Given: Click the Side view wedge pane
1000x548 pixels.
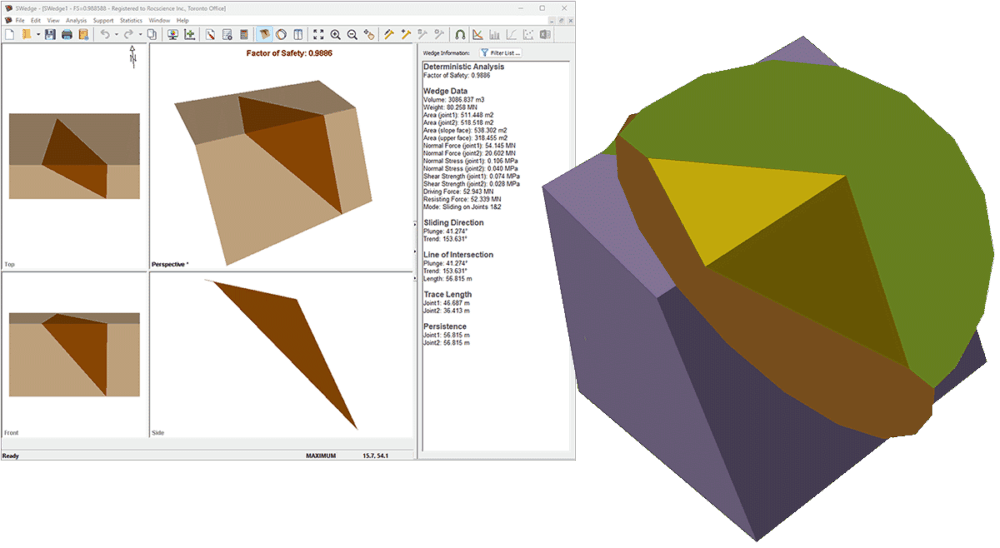Looking at the screenshot, I should 281,355.
